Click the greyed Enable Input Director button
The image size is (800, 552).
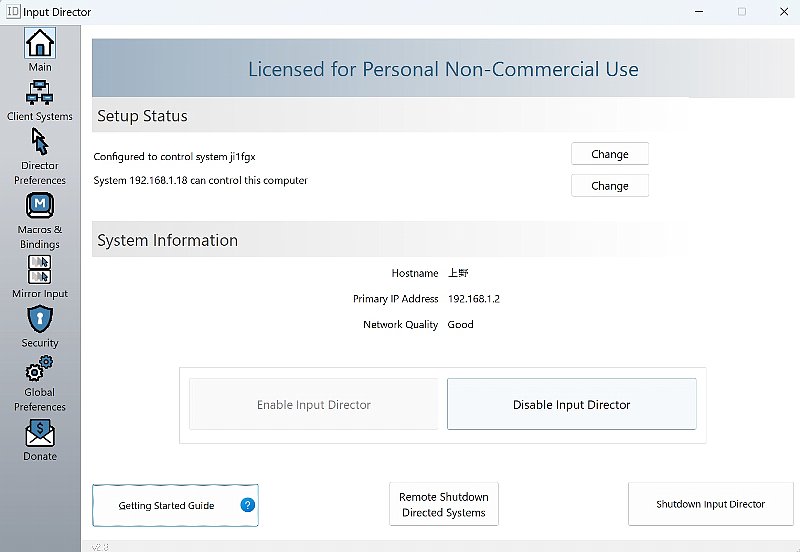pyautogui.click(x=314, y=405)
